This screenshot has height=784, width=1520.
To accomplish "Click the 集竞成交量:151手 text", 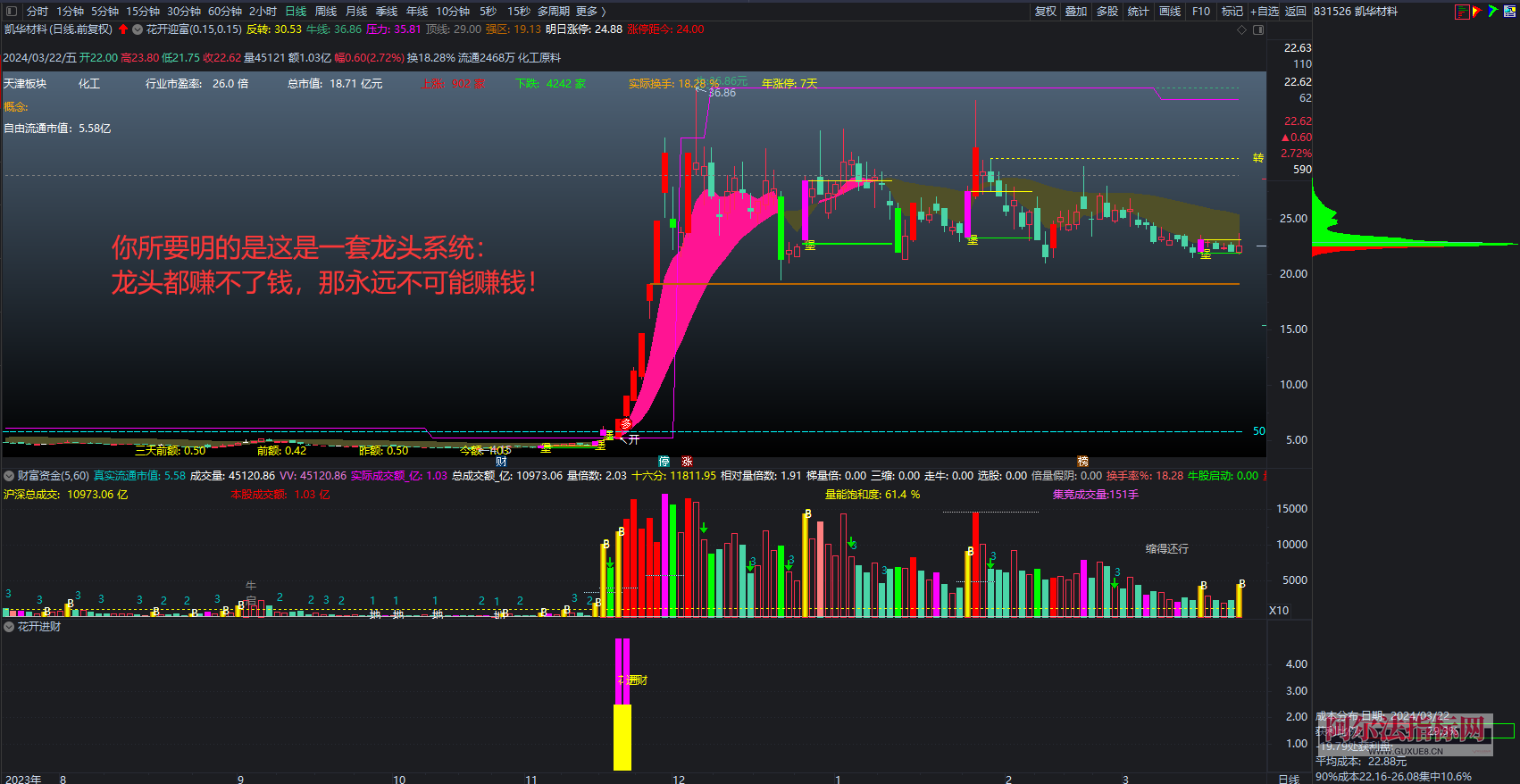I will [x=1096, y=494].
